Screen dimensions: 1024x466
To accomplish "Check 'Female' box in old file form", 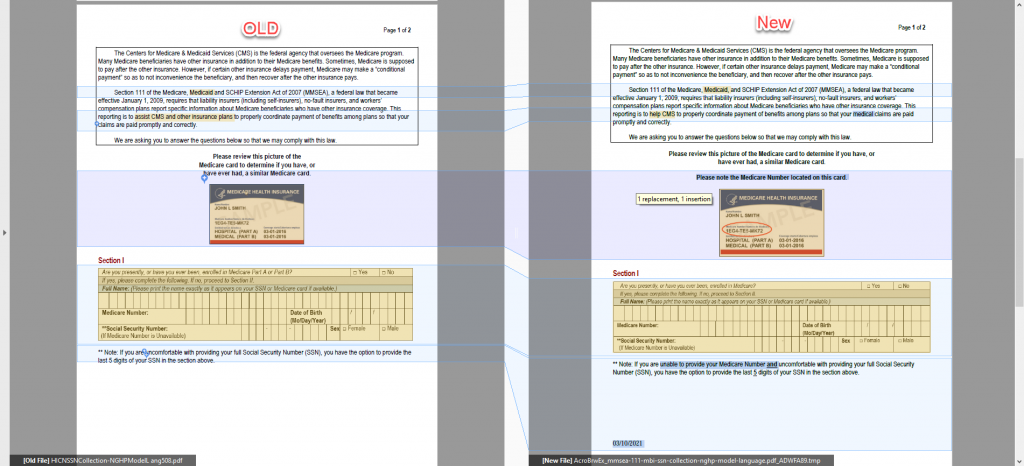I will tap(345, 328).
